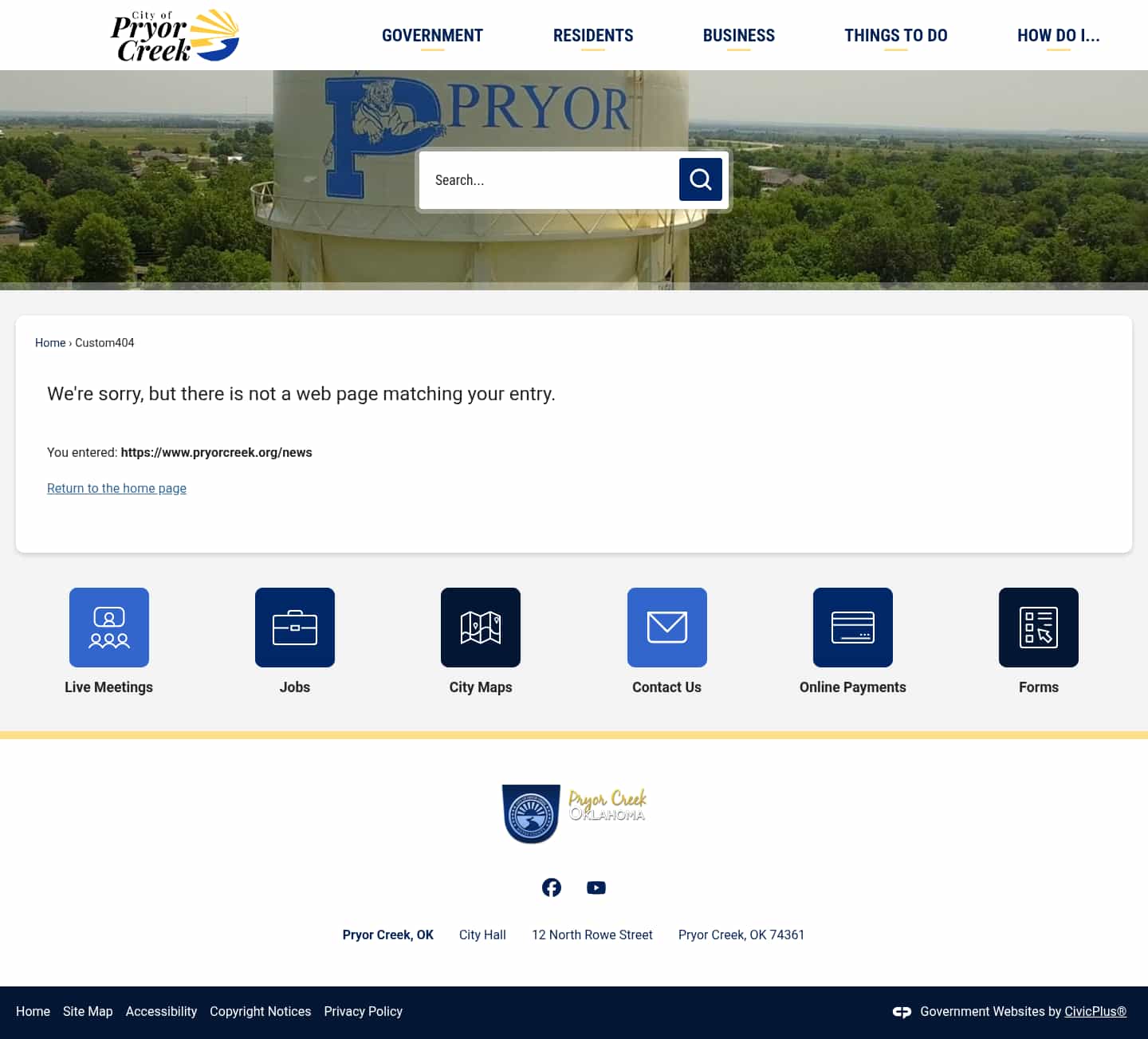Open Pryor Creek's Facebook page

click(551, 887)
